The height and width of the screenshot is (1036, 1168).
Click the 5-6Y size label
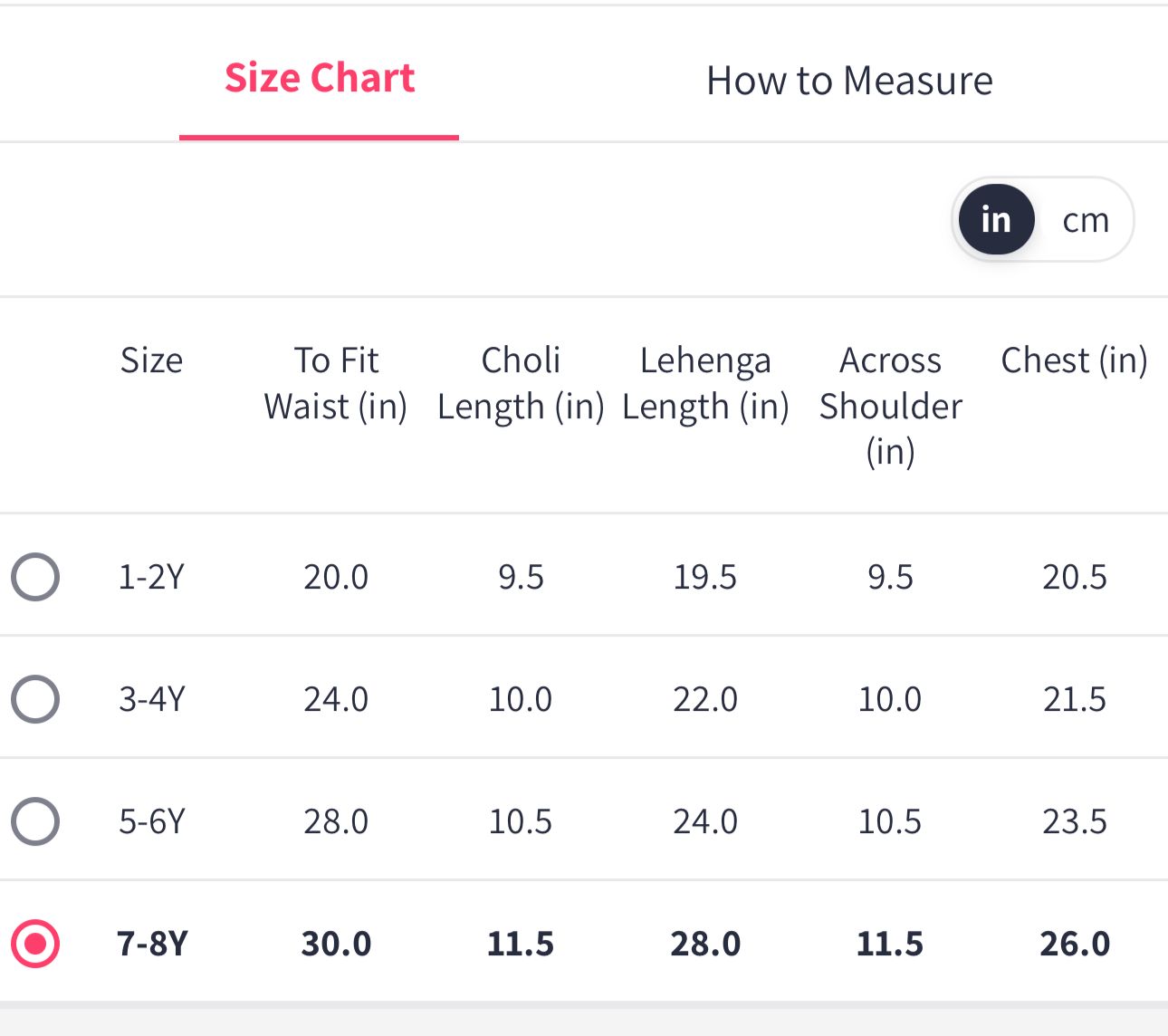click(x=151, y=821)
